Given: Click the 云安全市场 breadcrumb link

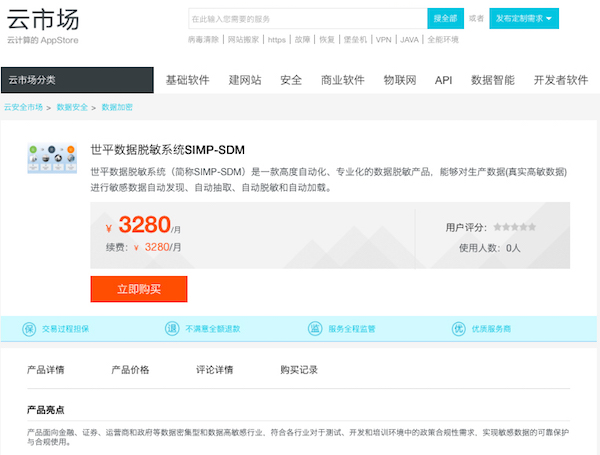Looking at the screenshot, I should [23, 105].
